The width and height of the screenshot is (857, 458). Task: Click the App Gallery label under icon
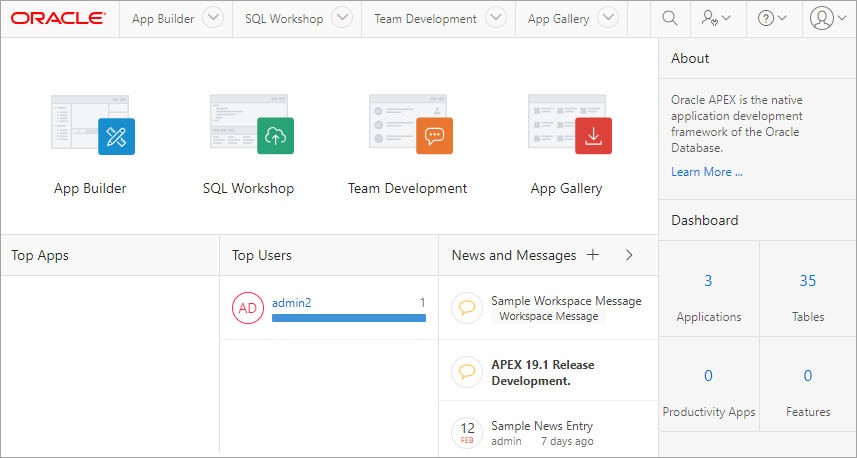(566, 189)
